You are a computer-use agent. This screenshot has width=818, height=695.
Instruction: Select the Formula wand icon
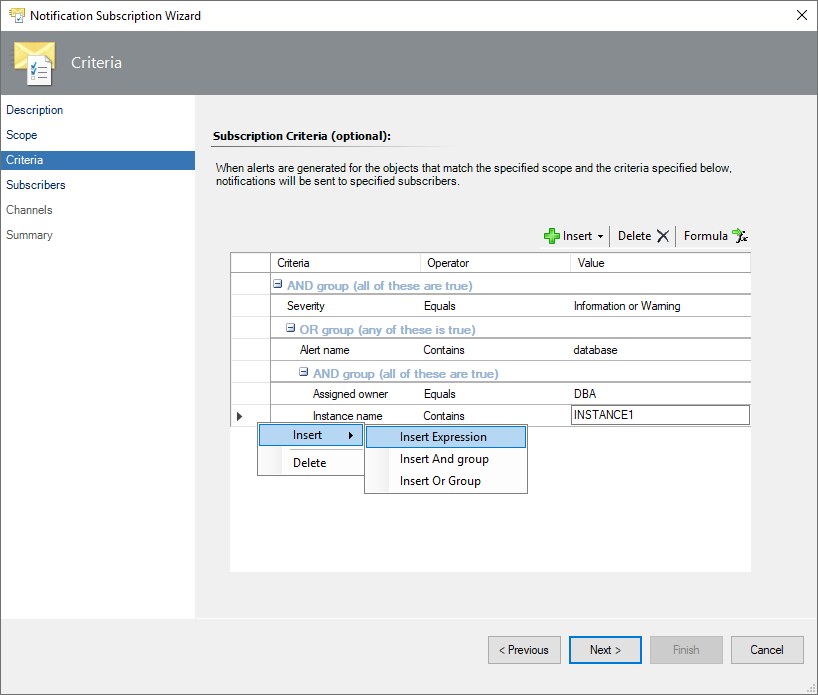[738, 236]
